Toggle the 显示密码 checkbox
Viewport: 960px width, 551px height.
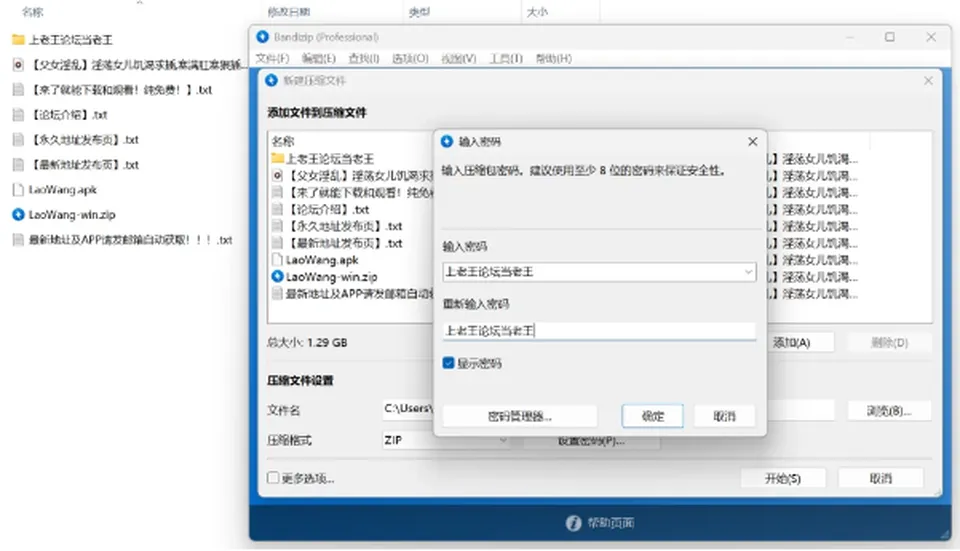[448, 363]
